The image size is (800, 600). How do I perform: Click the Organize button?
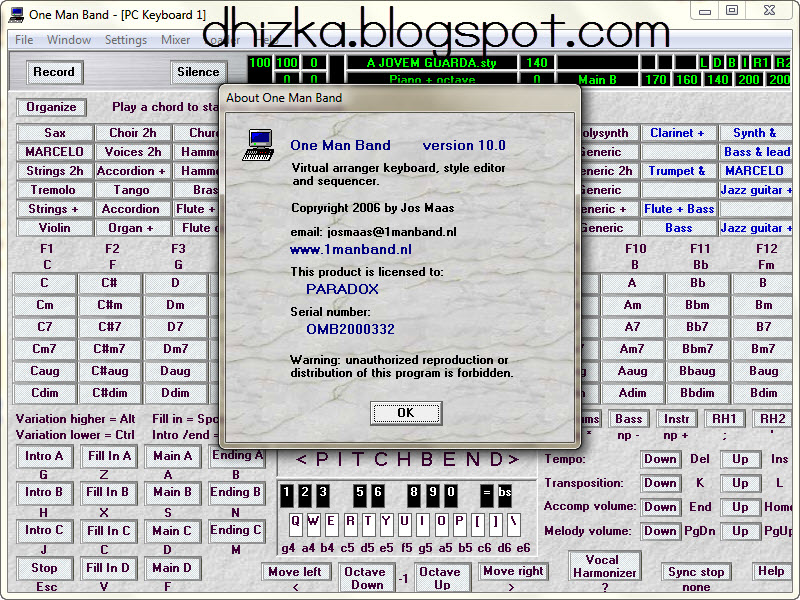click(x=51, y=107)
